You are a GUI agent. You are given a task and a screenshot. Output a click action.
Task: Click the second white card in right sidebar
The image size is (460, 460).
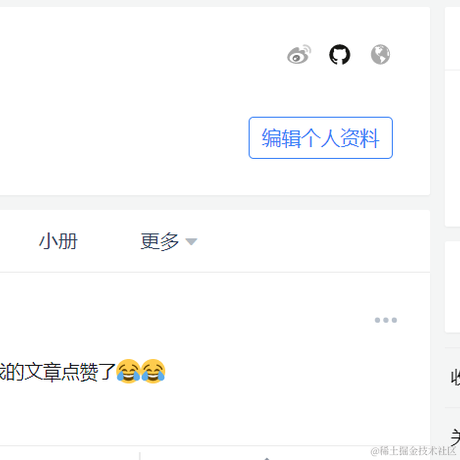452,148
